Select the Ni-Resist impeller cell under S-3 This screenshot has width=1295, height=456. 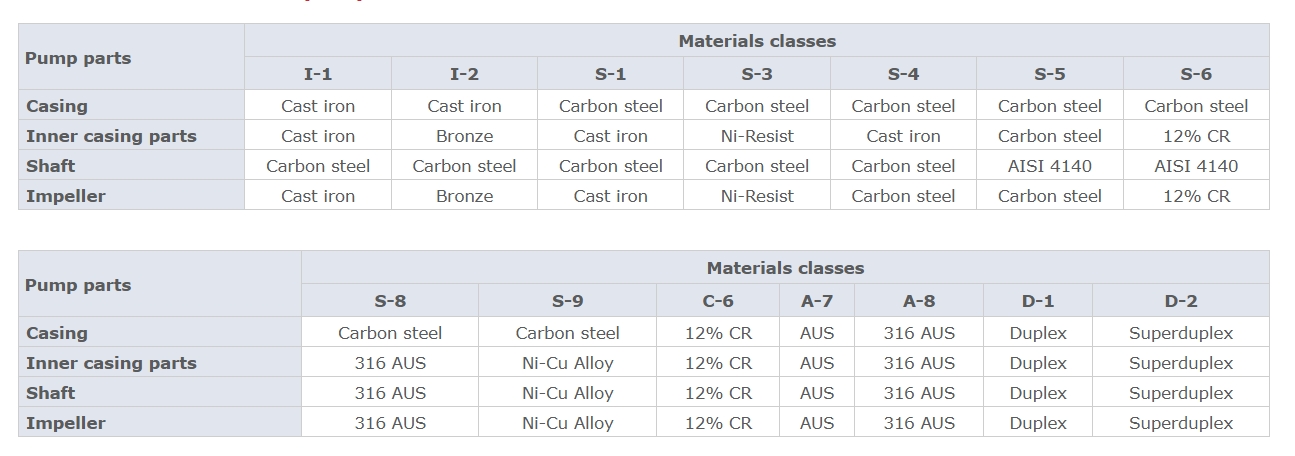[757, 196]
